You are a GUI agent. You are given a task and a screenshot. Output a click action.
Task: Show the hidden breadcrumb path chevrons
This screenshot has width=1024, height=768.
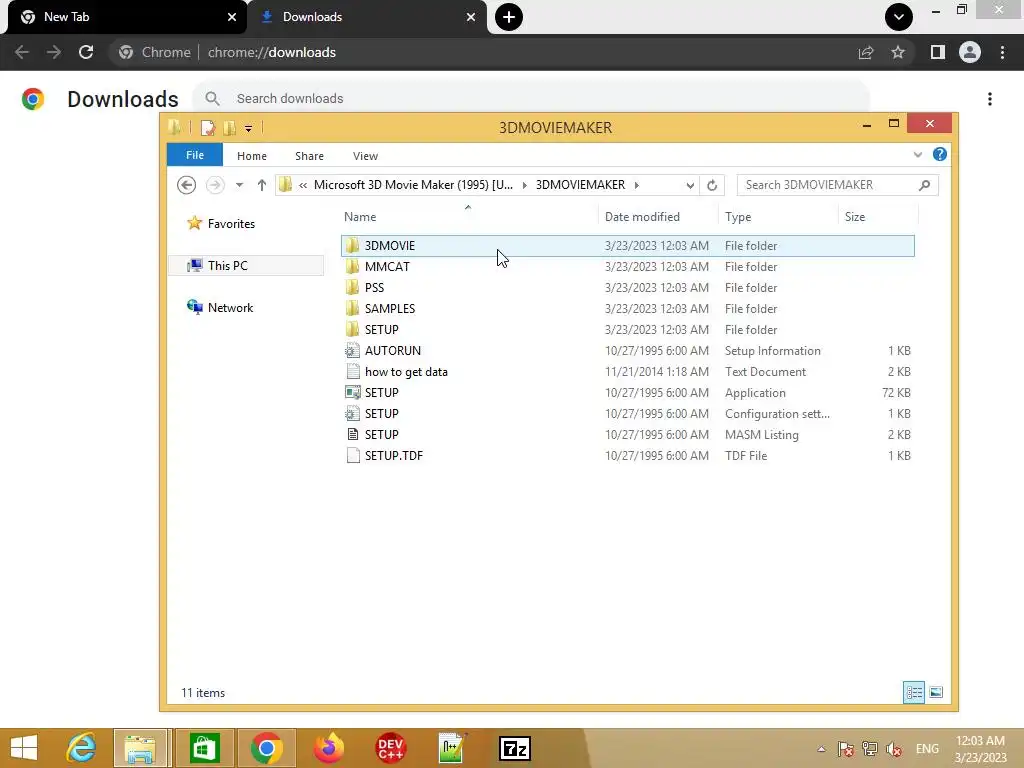coord(303,185)
